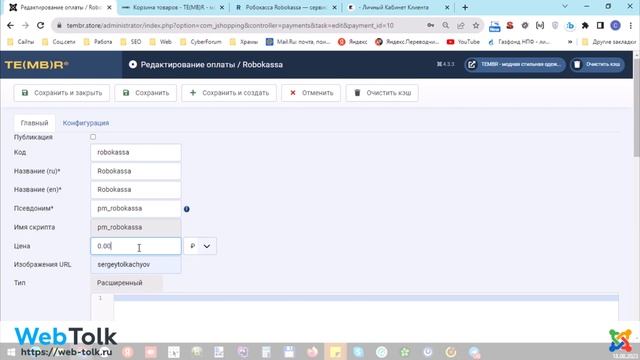The width and height of the screenshot is (640, 360).
Task: Open the blue 'b' extension icon
Action: click(x=570, y=25)
